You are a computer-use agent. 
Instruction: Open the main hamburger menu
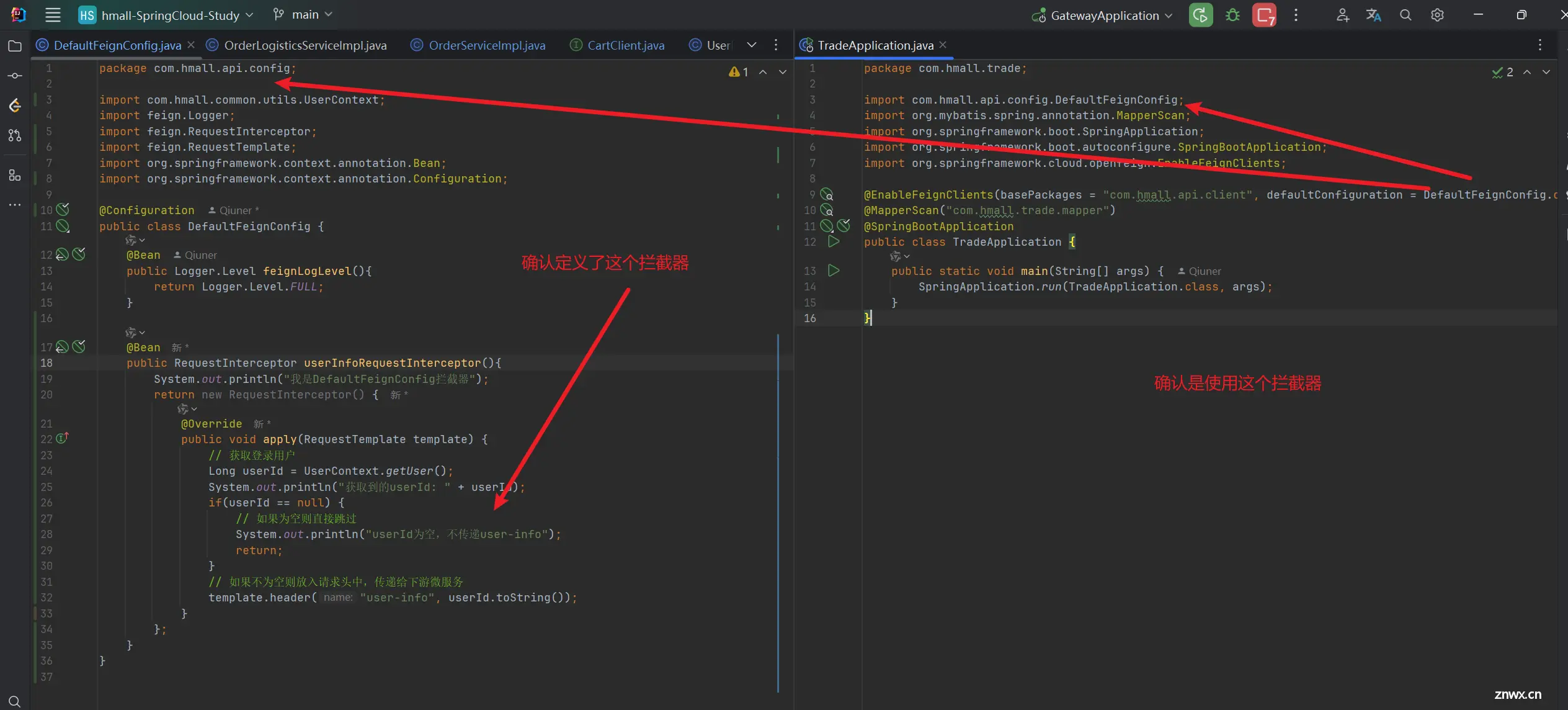[x=53, y=15]
